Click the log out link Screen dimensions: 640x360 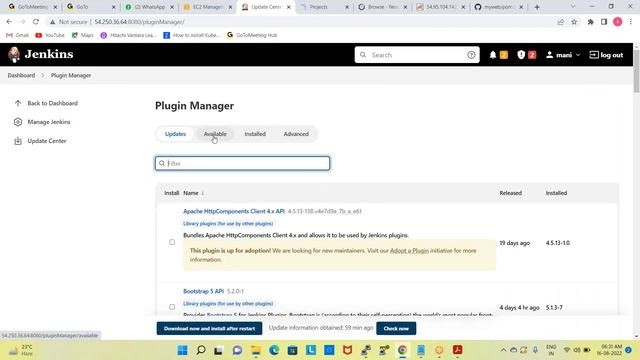(x=606, y=55)
